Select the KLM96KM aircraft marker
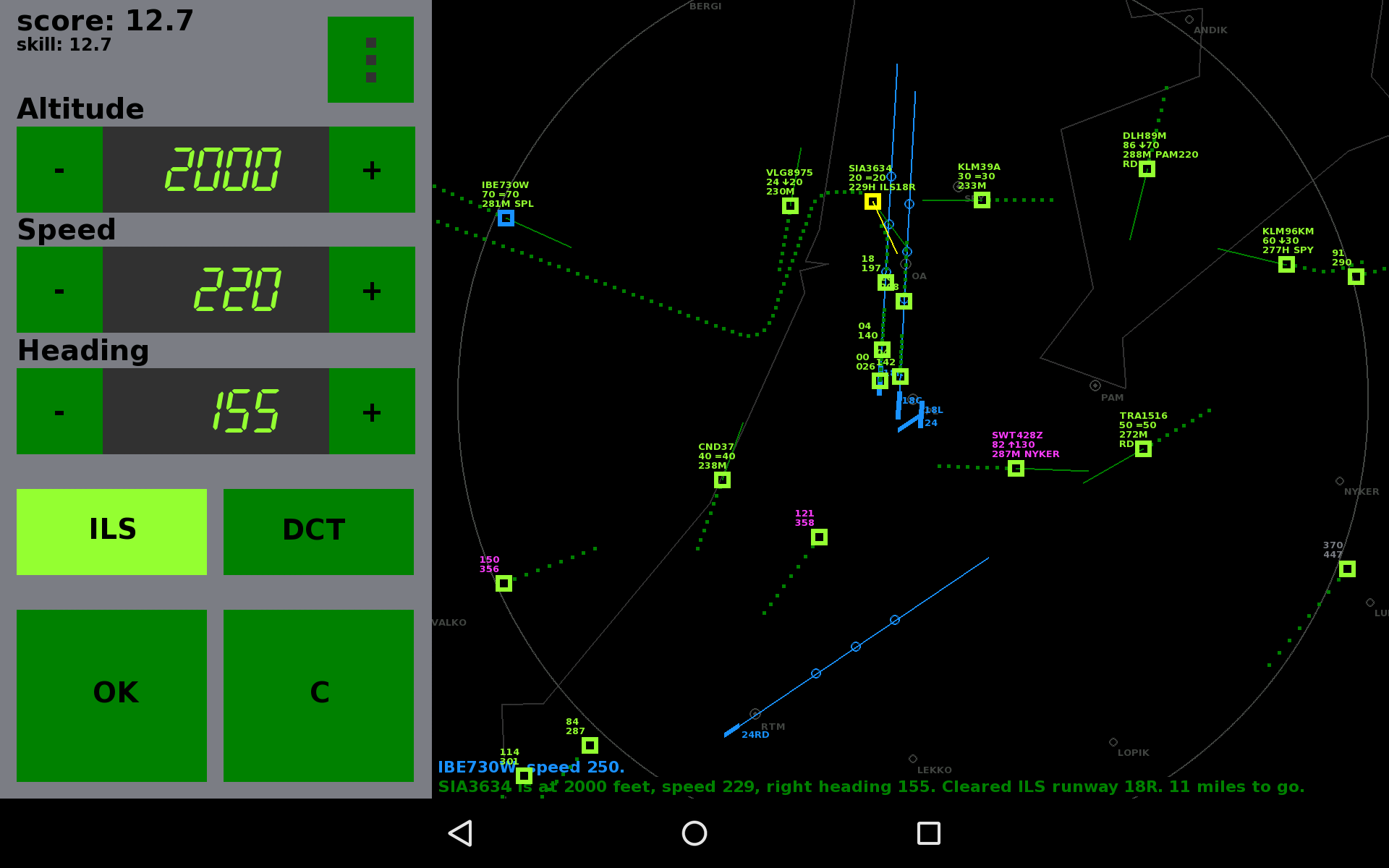 click(1286, 265)
